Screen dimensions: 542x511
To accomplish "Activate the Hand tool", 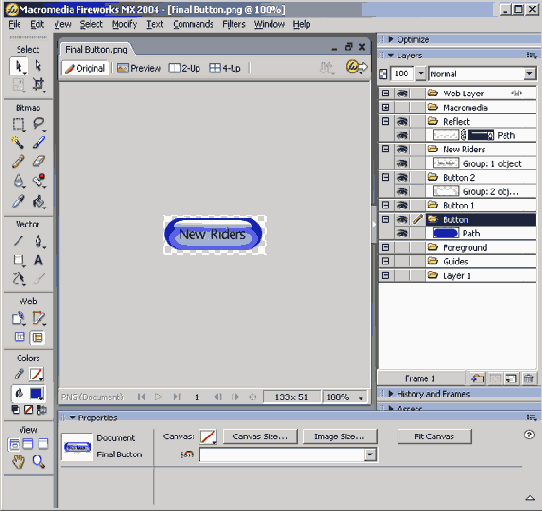I will (x=18, y=461).
